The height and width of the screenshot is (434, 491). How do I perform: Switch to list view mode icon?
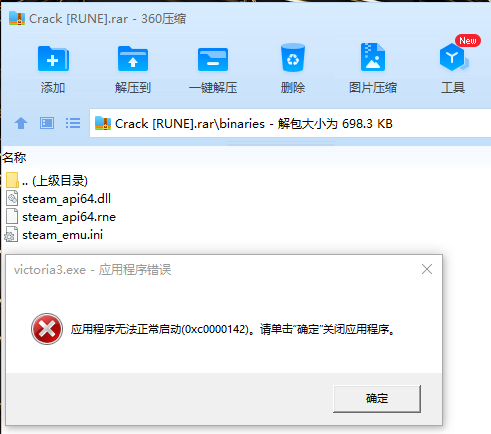73,123
